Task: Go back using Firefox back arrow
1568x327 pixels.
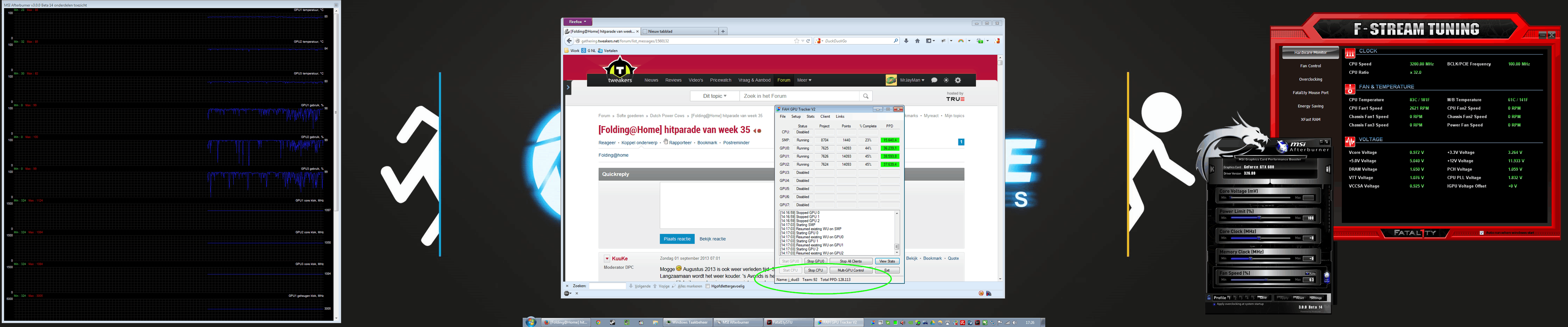Action: pyautogui.click(x=568, y=41)
